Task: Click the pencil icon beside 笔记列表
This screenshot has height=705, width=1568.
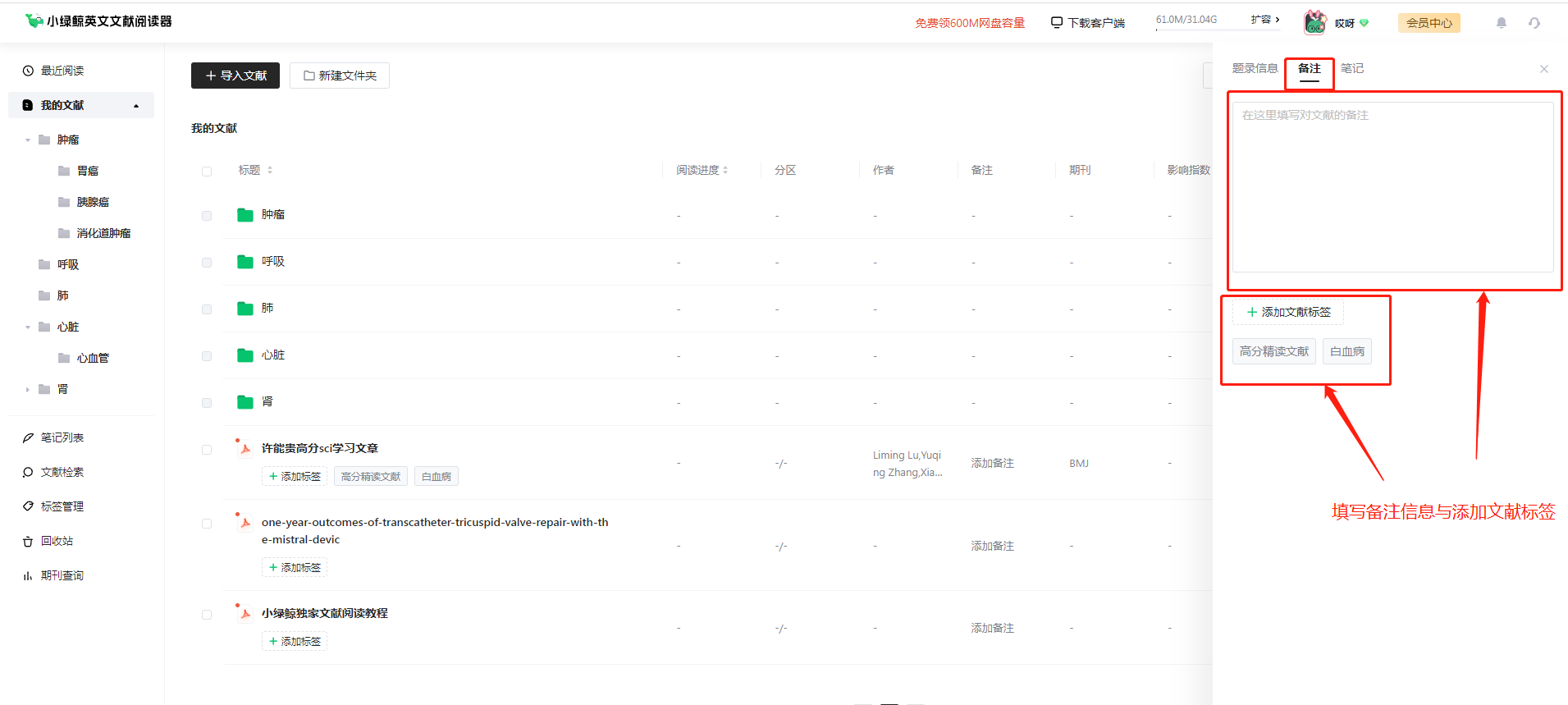Action: point(28,437)
